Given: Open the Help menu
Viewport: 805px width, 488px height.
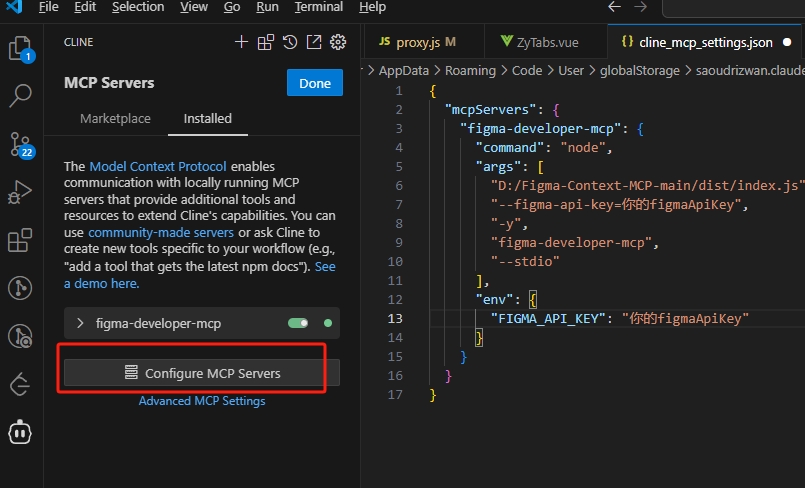Looking at the screenshot, I should [x=372, y=7].
